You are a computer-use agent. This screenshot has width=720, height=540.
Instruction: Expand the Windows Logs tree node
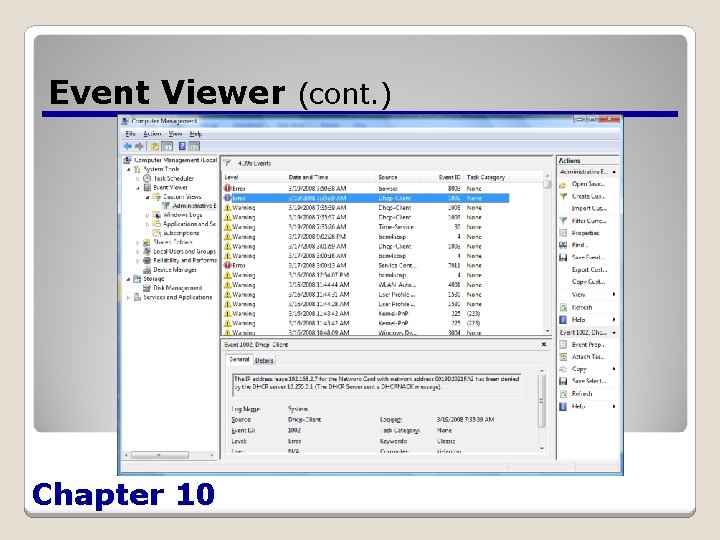(147, 215)
